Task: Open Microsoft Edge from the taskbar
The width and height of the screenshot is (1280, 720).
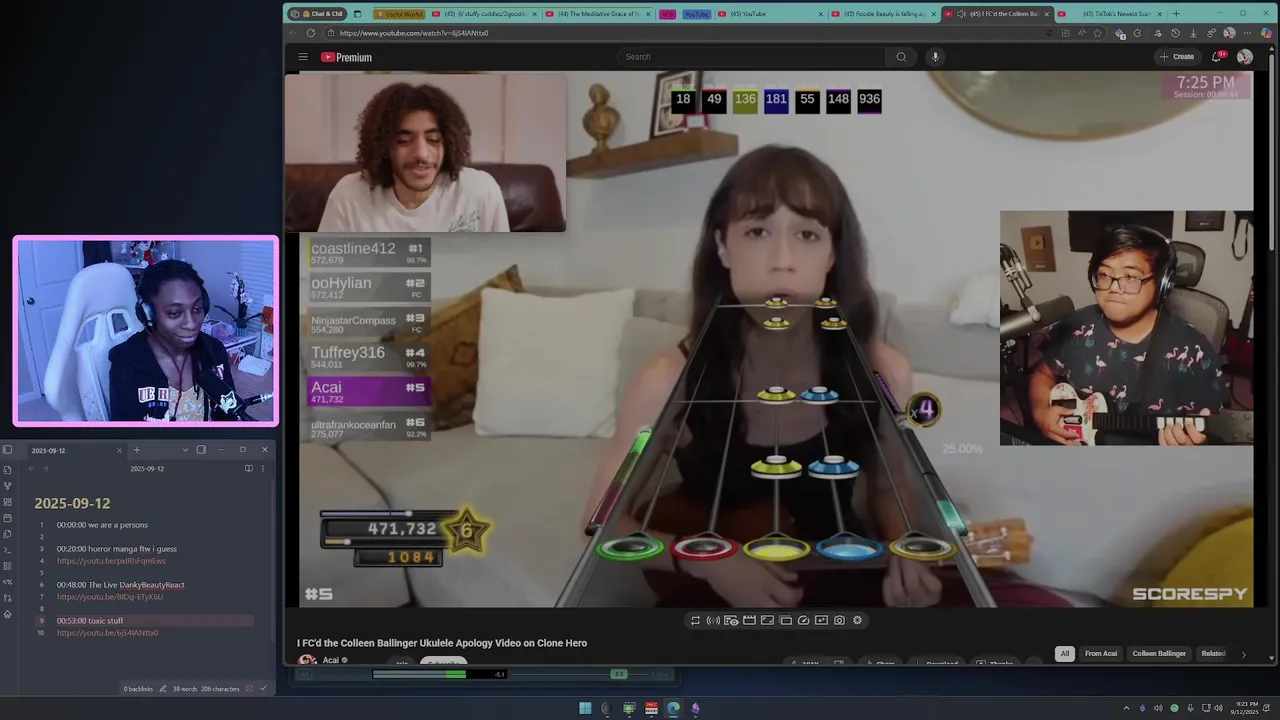Action: 673,708
